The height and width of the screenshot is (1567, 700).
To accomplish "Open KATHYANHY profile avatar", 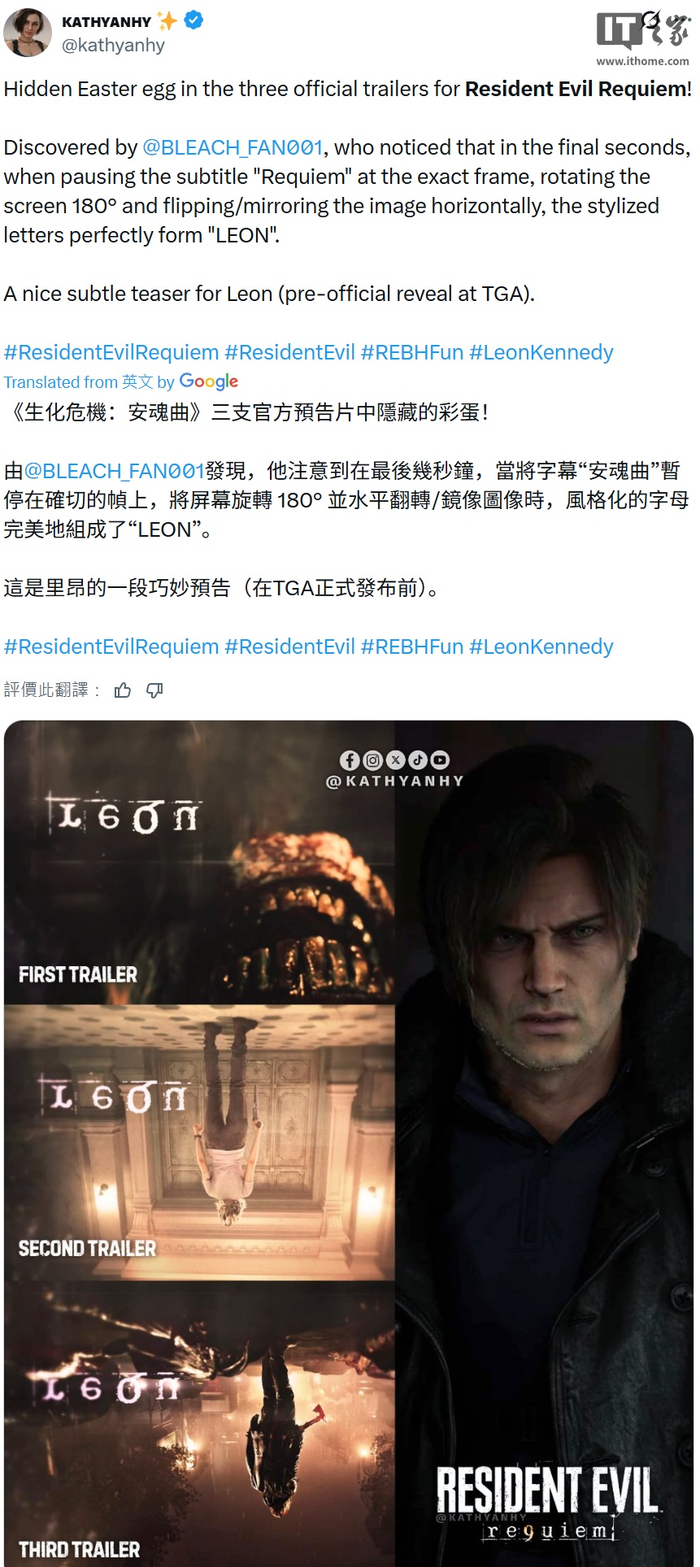I will pos(28,31).
